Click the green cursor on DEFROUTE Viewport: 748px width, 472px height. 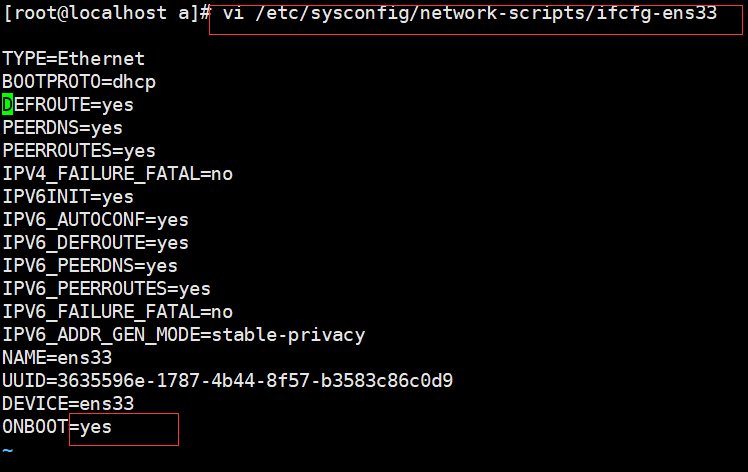[x=8, y=105]
